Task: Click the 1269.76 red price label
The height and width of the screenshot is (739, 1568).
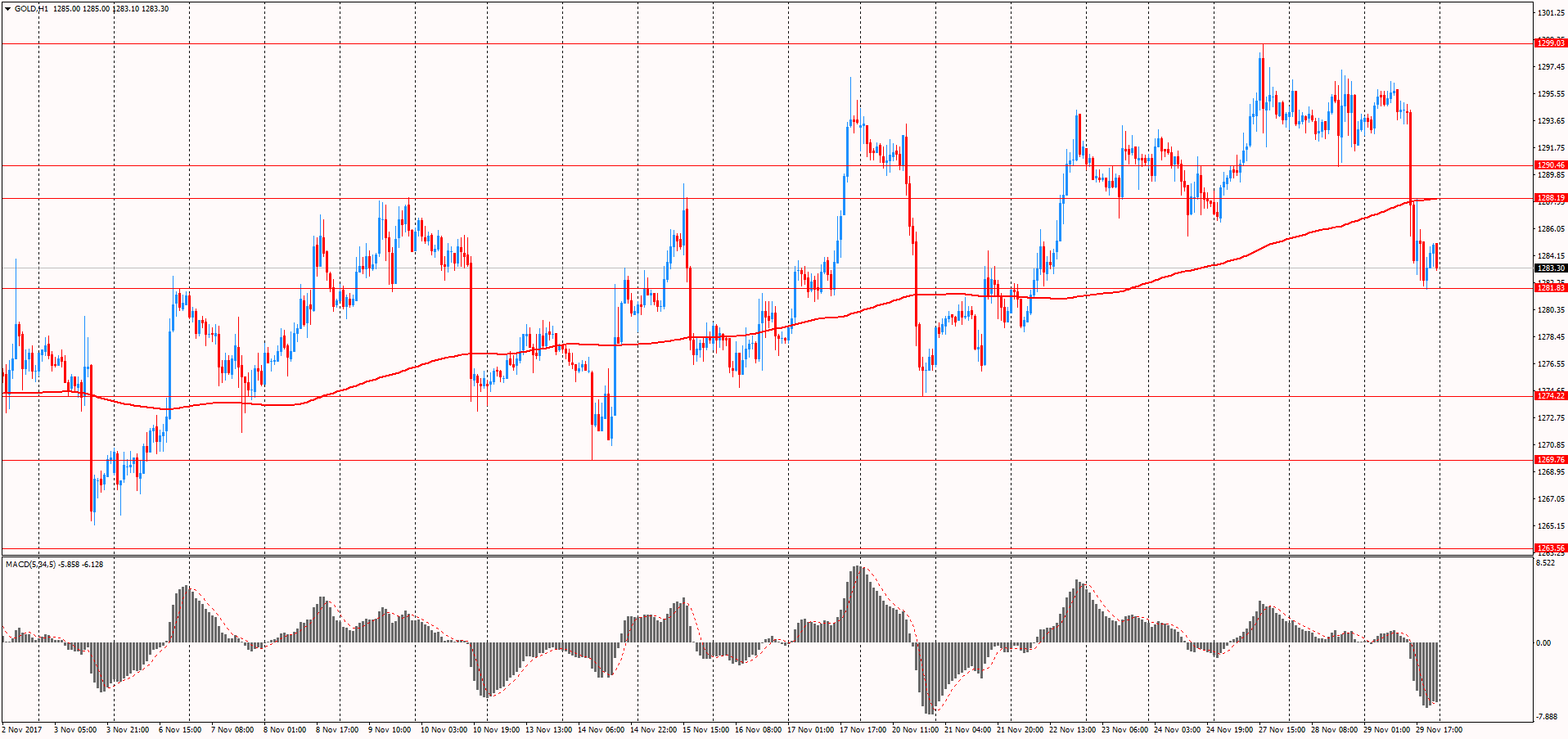Action: click(x=1550, y=460)
